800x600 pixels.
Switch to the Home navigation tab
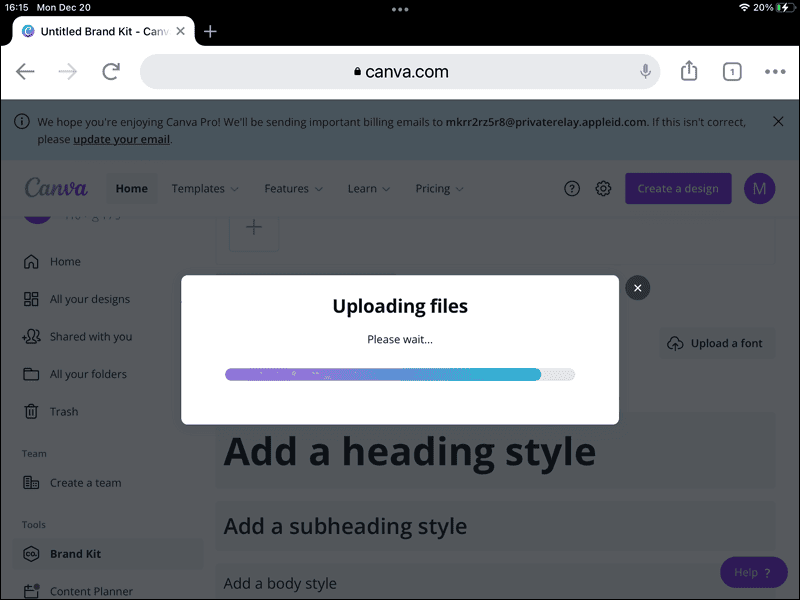click(x=131, y=188)
